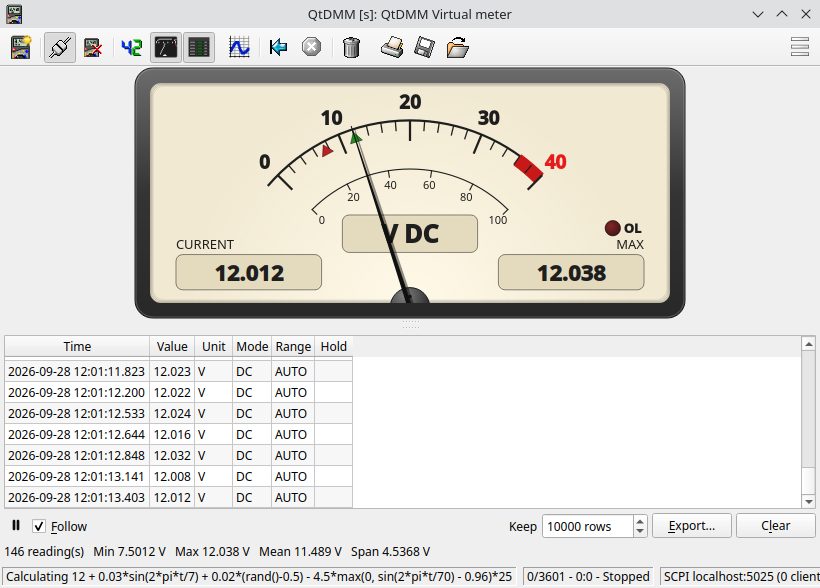820x588 pixels.
Task: Save data with the floppy disk icon
Action: pyautogui.click(x=424, y=48)
